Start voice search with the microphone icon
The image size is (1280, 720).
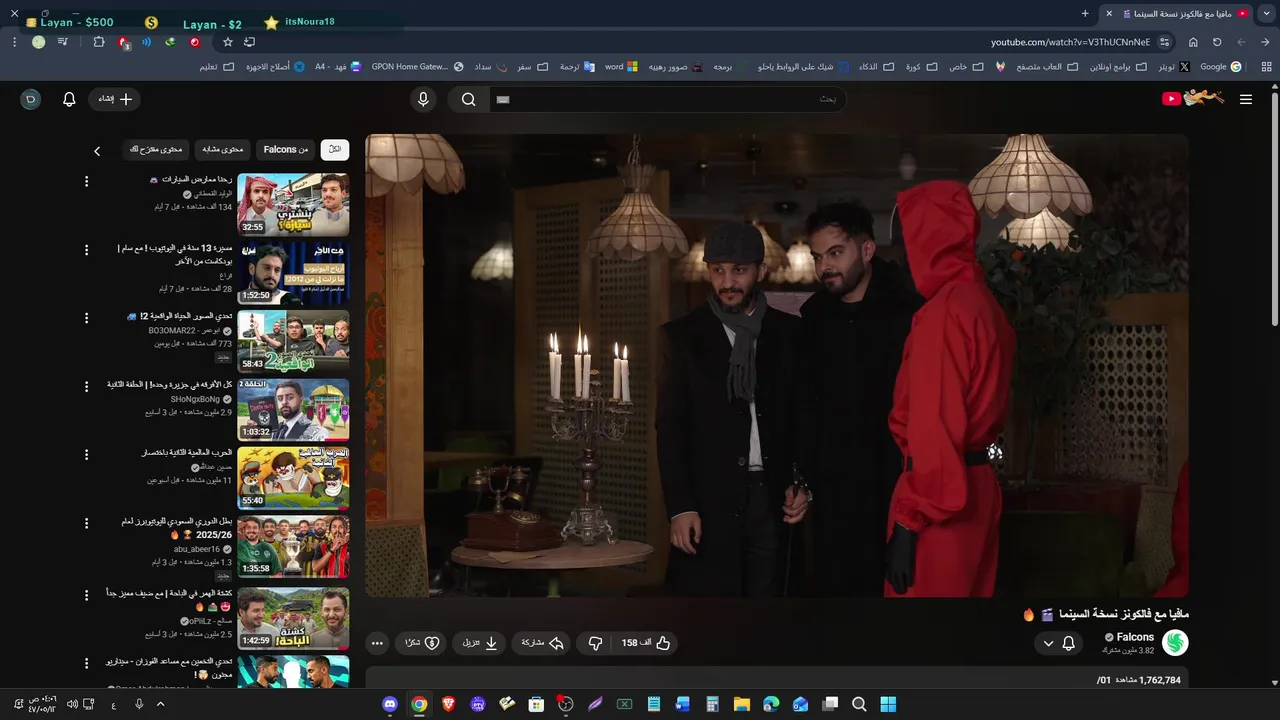[x=423, y=99]
